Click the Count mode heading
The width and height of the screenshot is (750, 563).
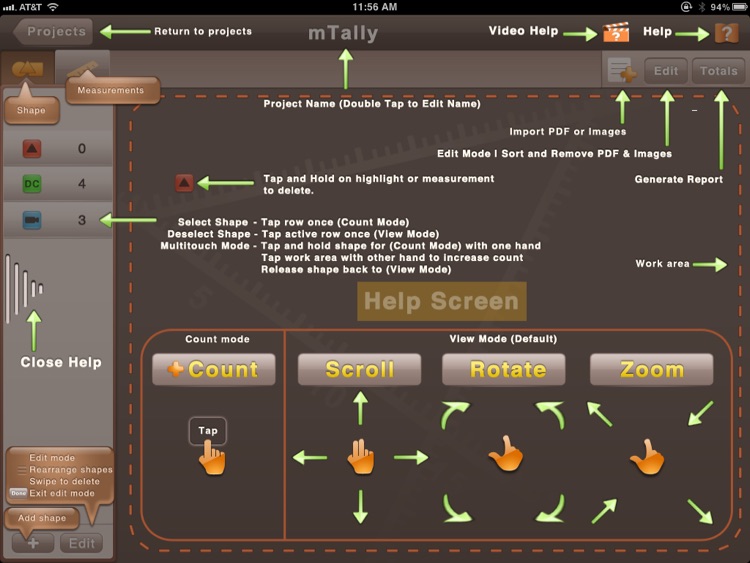point(217,339)
